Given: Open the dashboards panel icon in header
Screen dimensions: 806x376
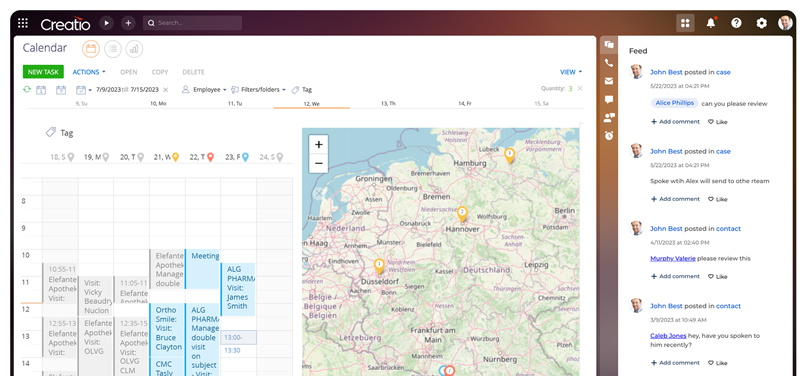Looking at the screenshot, I should (685, 23).
